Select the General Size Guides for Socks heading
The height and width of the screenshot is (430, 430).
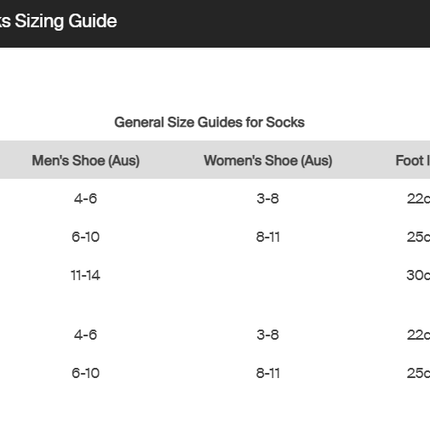click(x=209, y=122)
